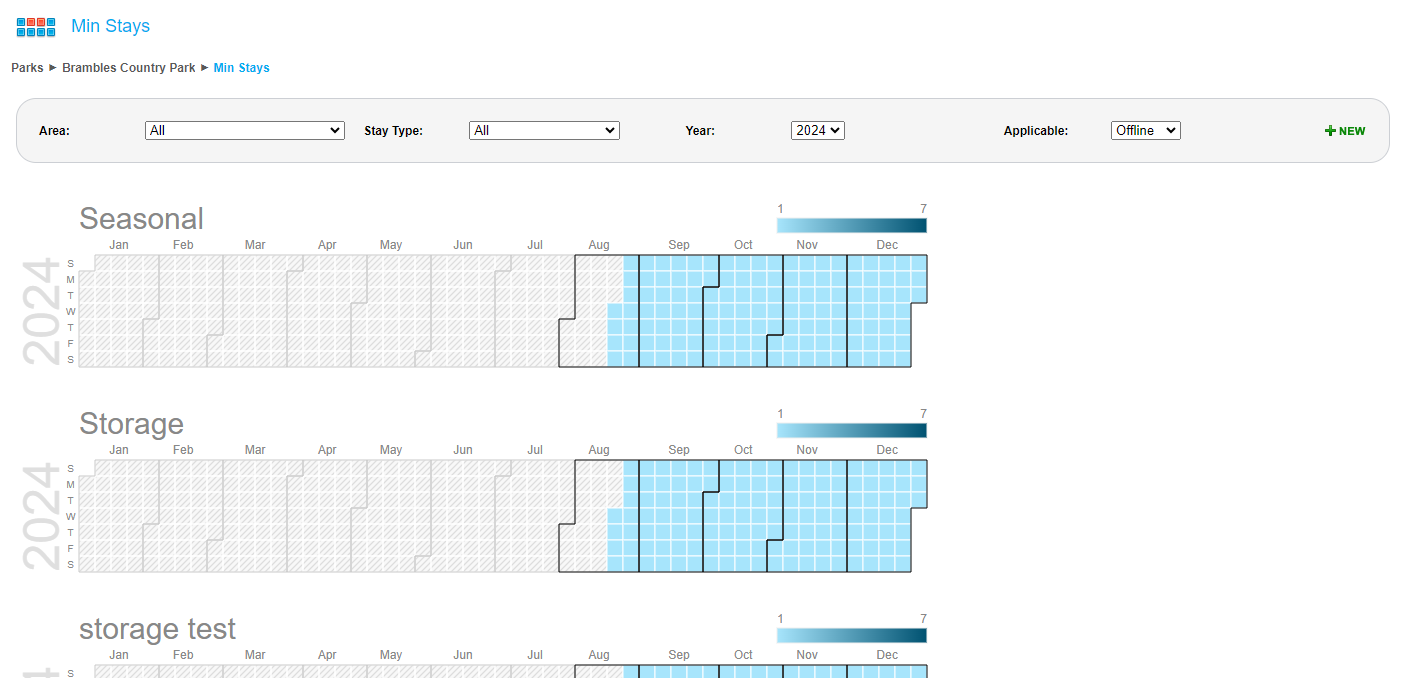Click the green plus NEW icon
Image resolution: width=1404 pixels, height=678 pixels.
click(1344, 131)
